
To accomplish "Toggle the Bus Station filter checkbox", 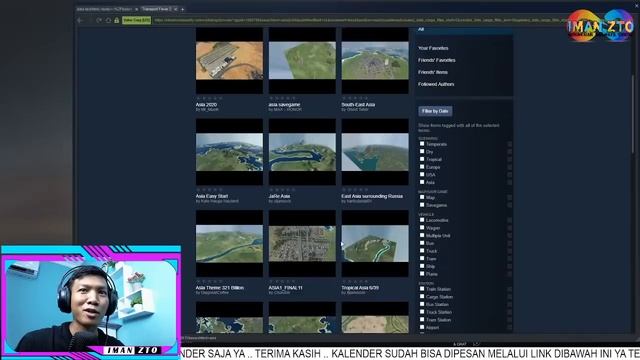I will 422,304.
